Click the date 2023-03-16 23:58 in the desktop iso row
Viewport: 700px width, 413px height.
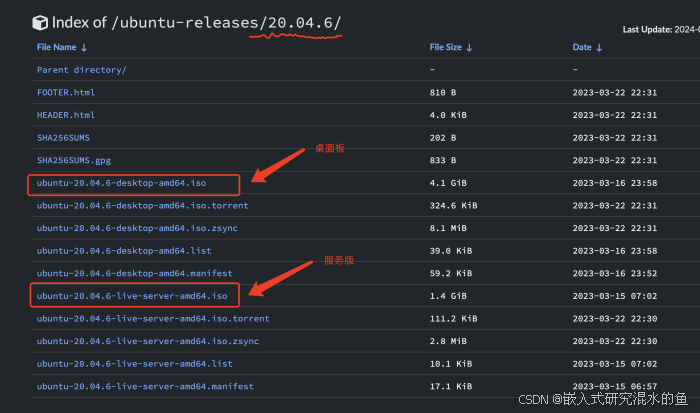pos(615,183)
